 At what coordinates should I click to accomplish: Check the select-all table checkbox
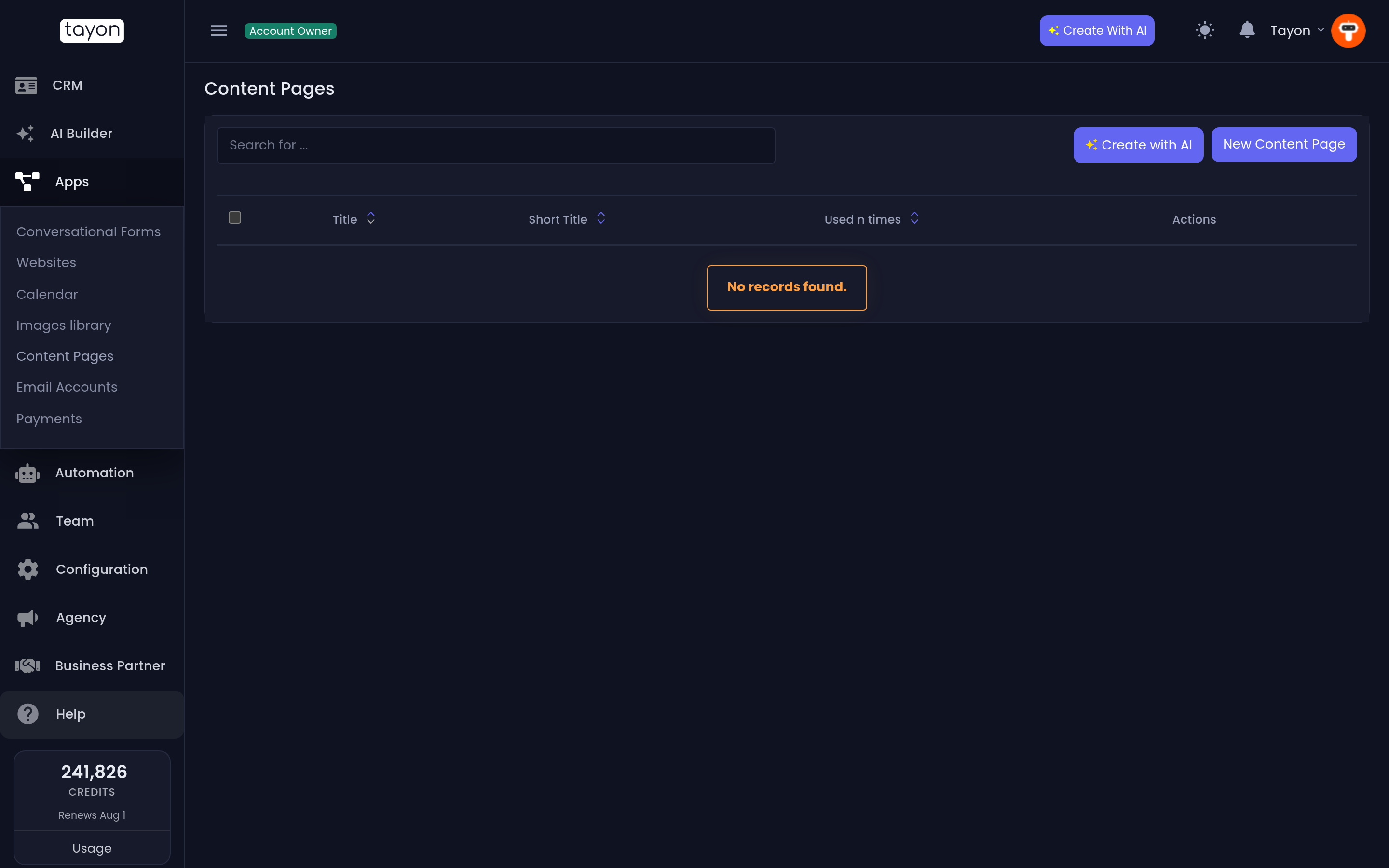click(x=235, y=217)
